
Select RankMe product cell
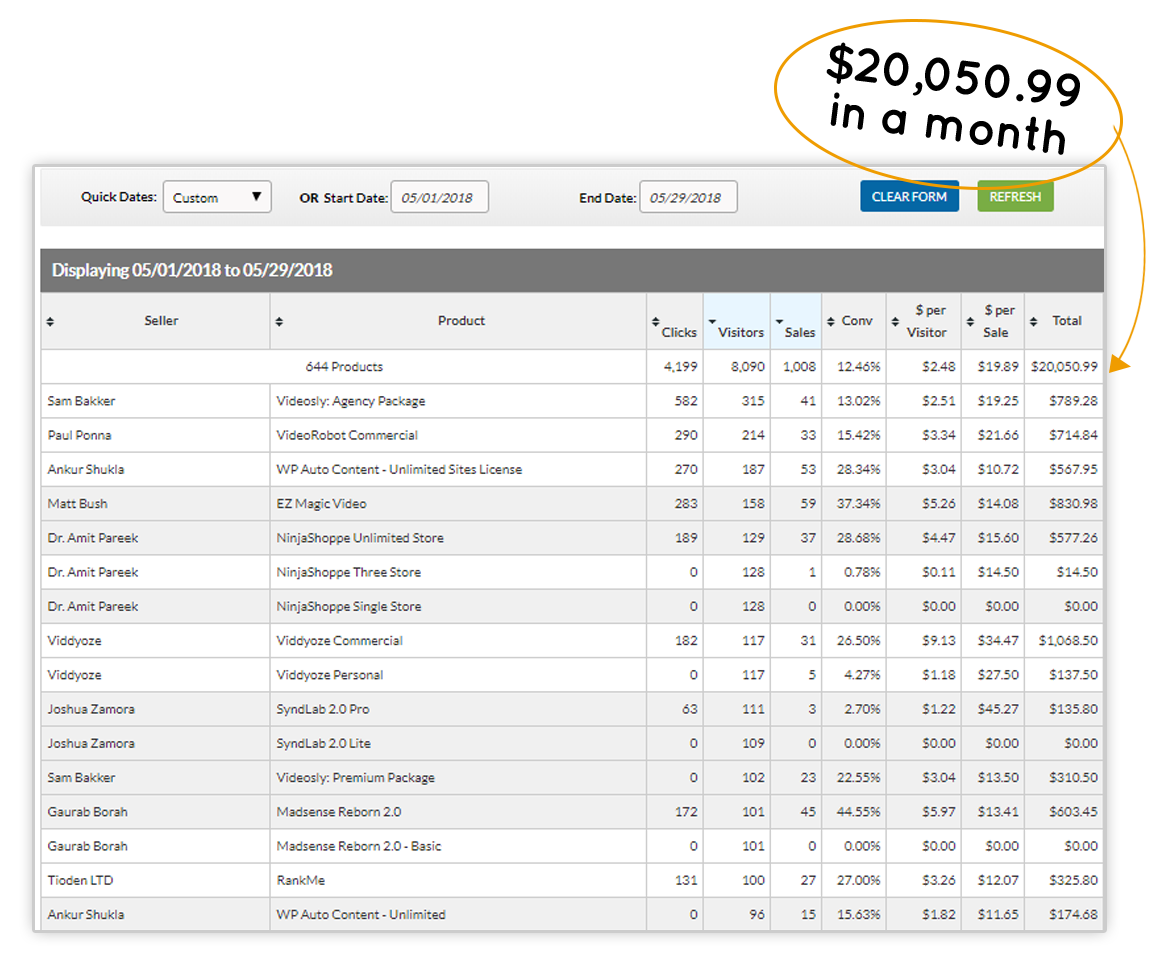click(458, 881)
